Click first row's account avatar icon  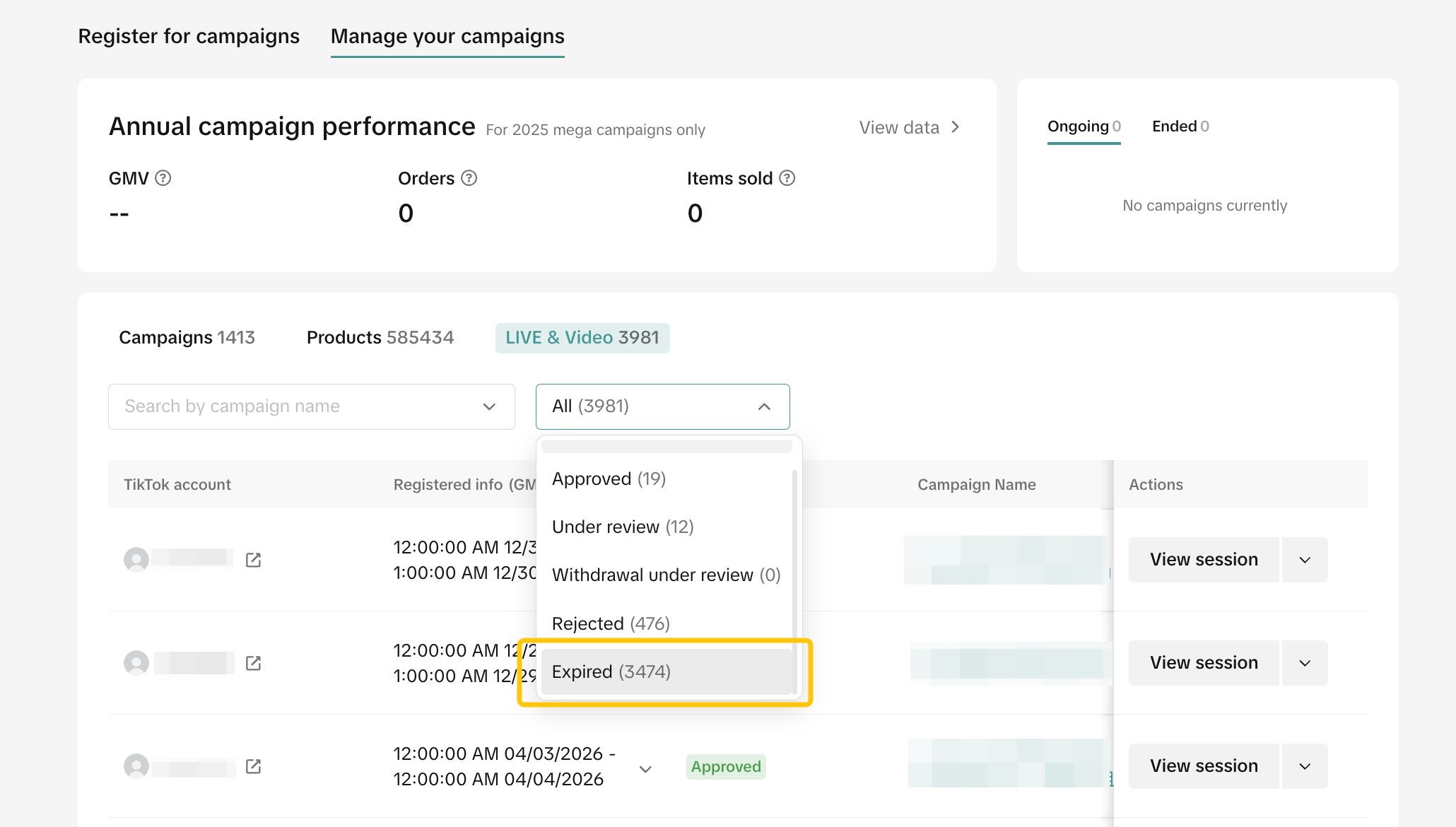click(136, 560)
